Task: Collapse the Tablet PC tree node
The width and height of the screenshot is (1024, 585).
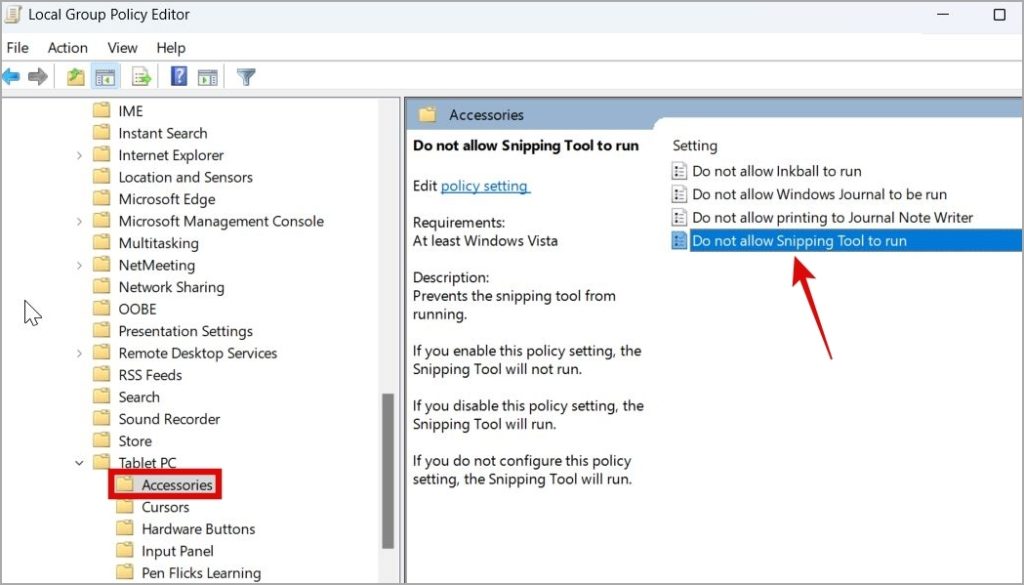Action: coord(79,463)
